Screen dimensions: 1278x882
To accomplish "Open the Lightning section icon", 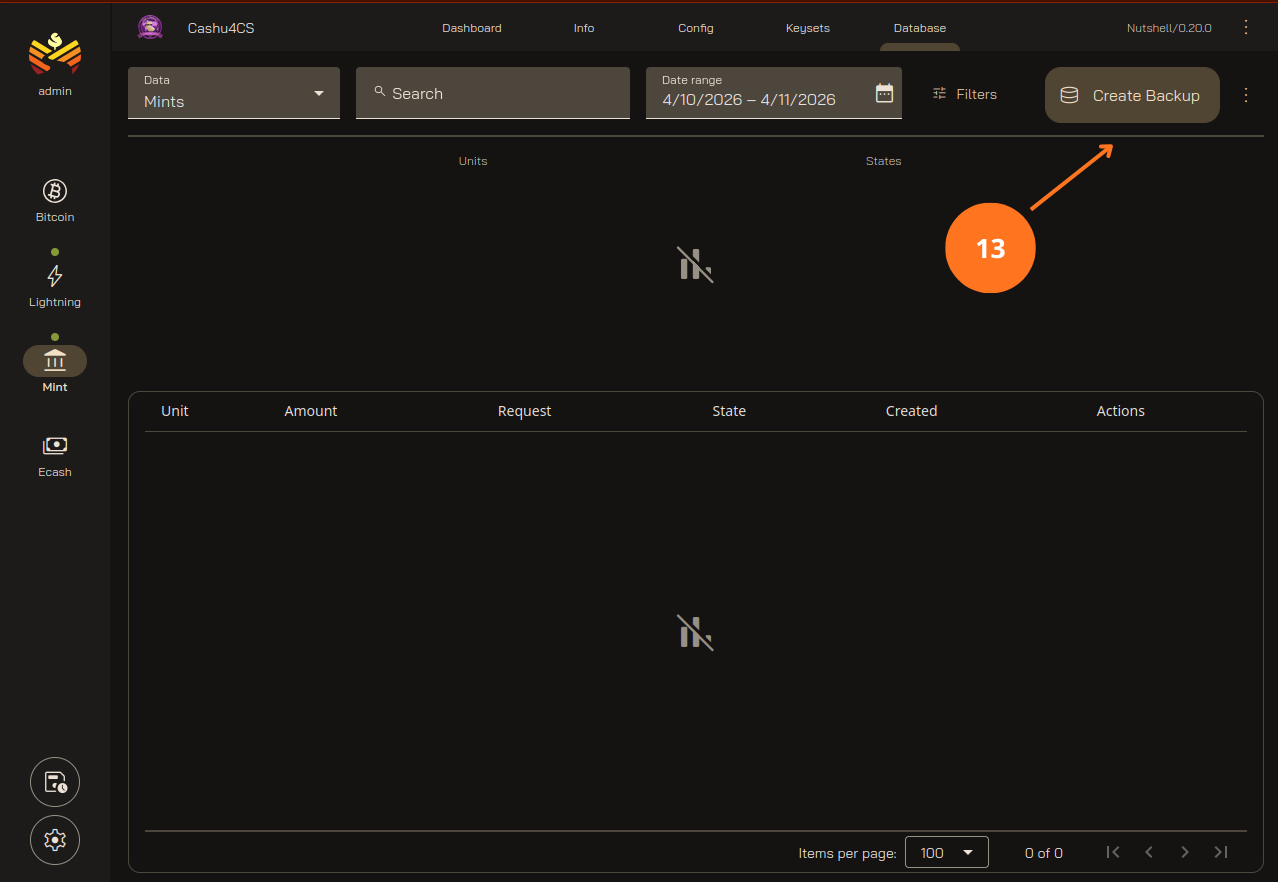I will pos(55,276).
